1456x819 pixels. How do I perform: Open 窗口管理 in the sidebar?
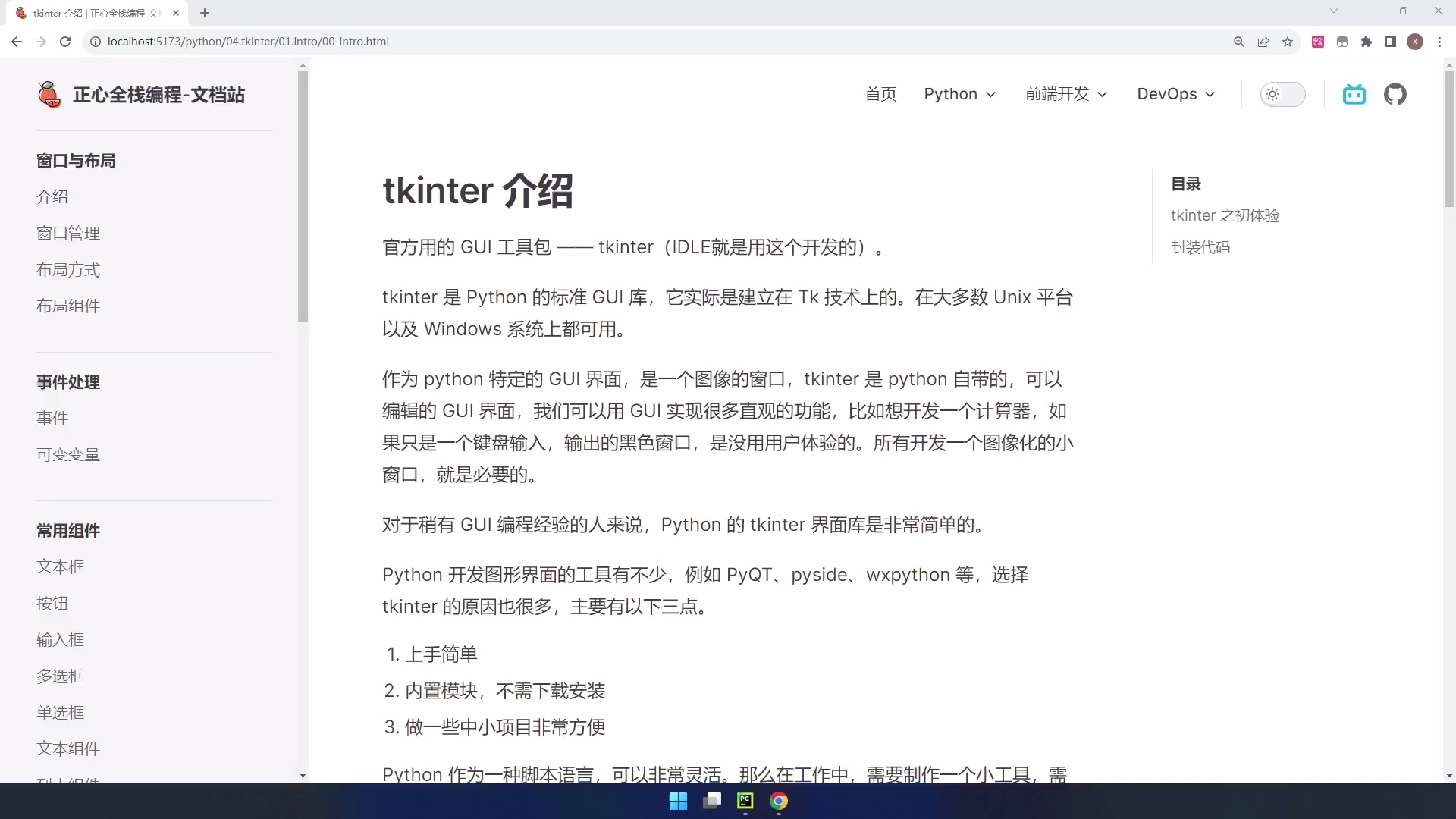pos(68,233)
